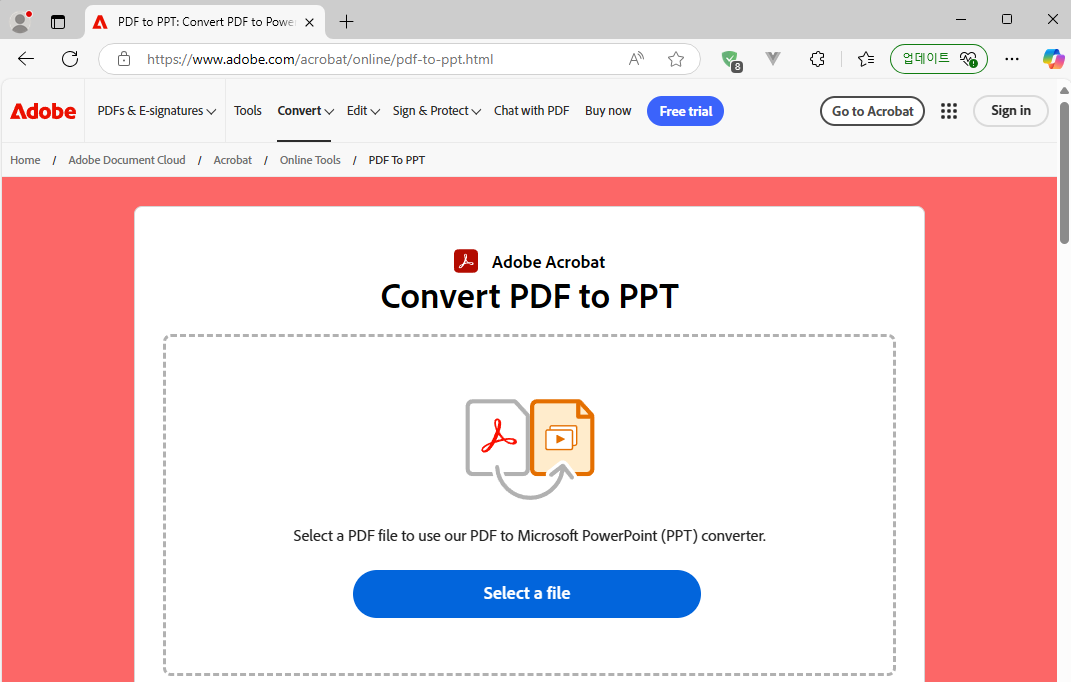Image resolution: width=1071 pixels, height=682 pixels.
Task: Expand the Edit dropdown menu
Action: [363, 111]
